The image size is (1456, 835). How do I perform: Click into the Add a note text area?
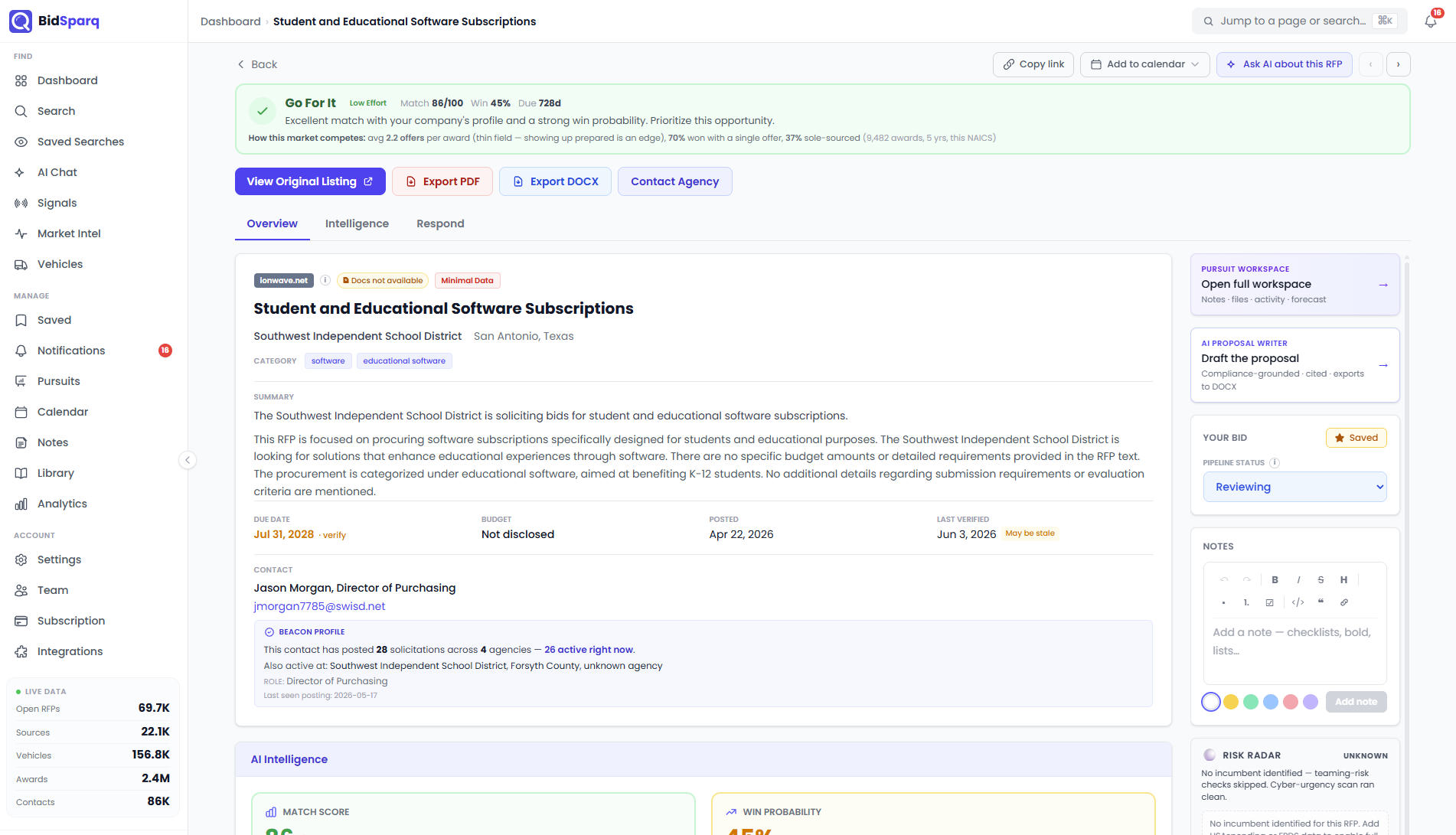click(1294, 651)
